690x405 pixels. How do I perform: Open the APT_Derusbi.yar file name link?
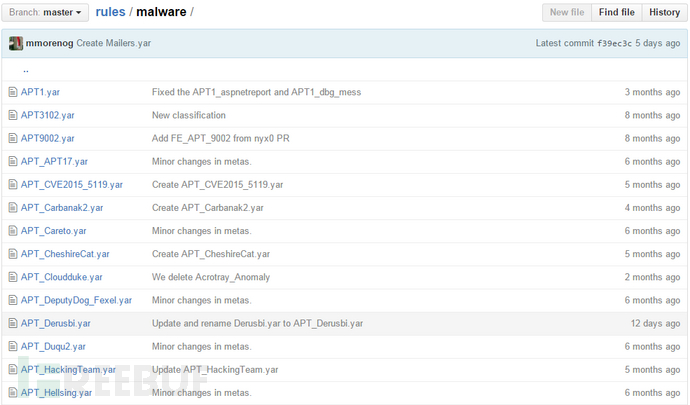(x=55, y=323)
